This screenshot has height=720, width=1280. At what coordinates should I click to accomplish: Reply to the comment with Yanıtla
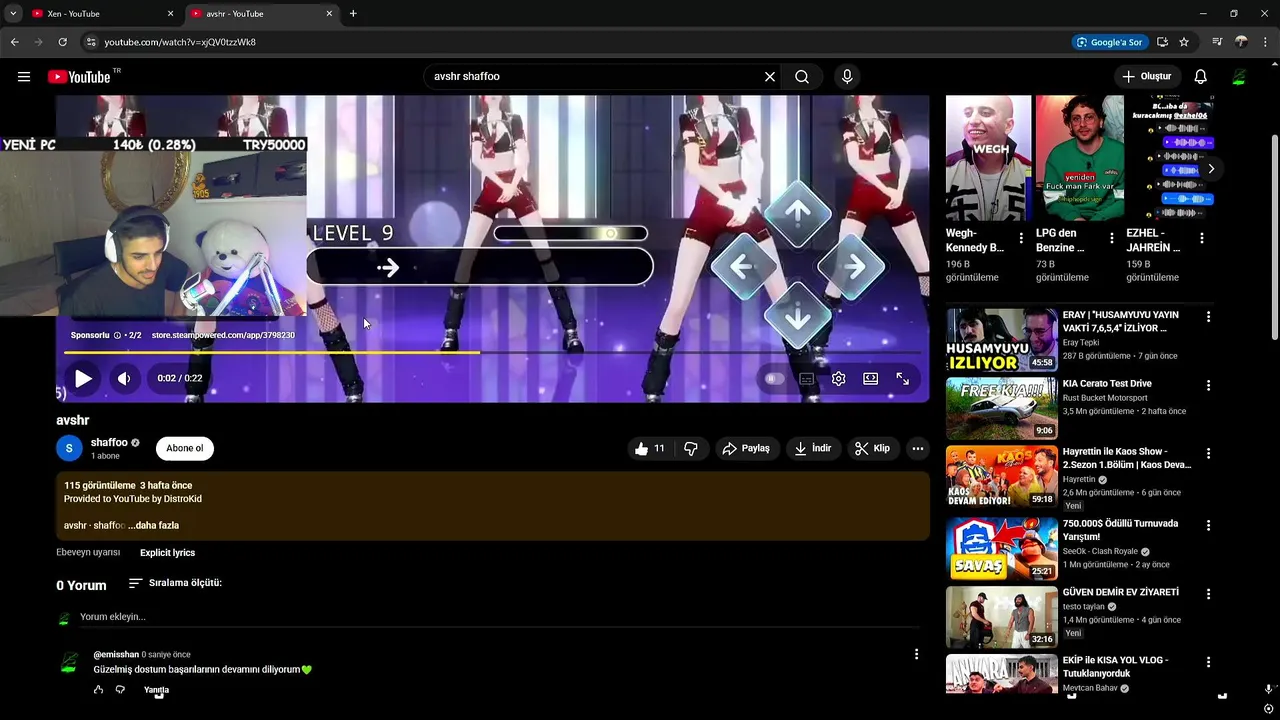[156, 690]
